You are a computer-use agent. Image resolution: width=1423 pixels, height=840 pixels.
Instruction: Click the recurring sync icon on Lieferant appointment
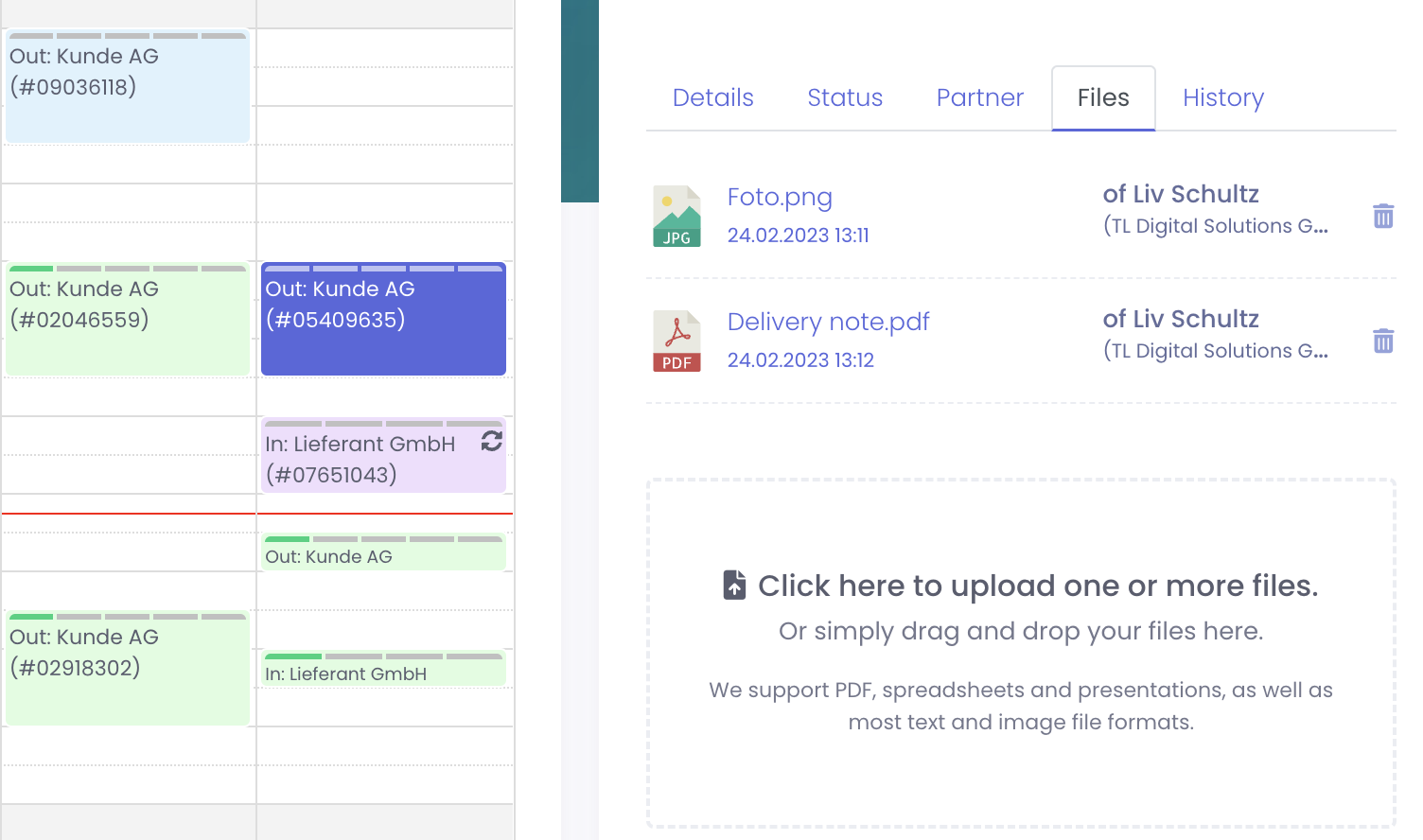491,441
